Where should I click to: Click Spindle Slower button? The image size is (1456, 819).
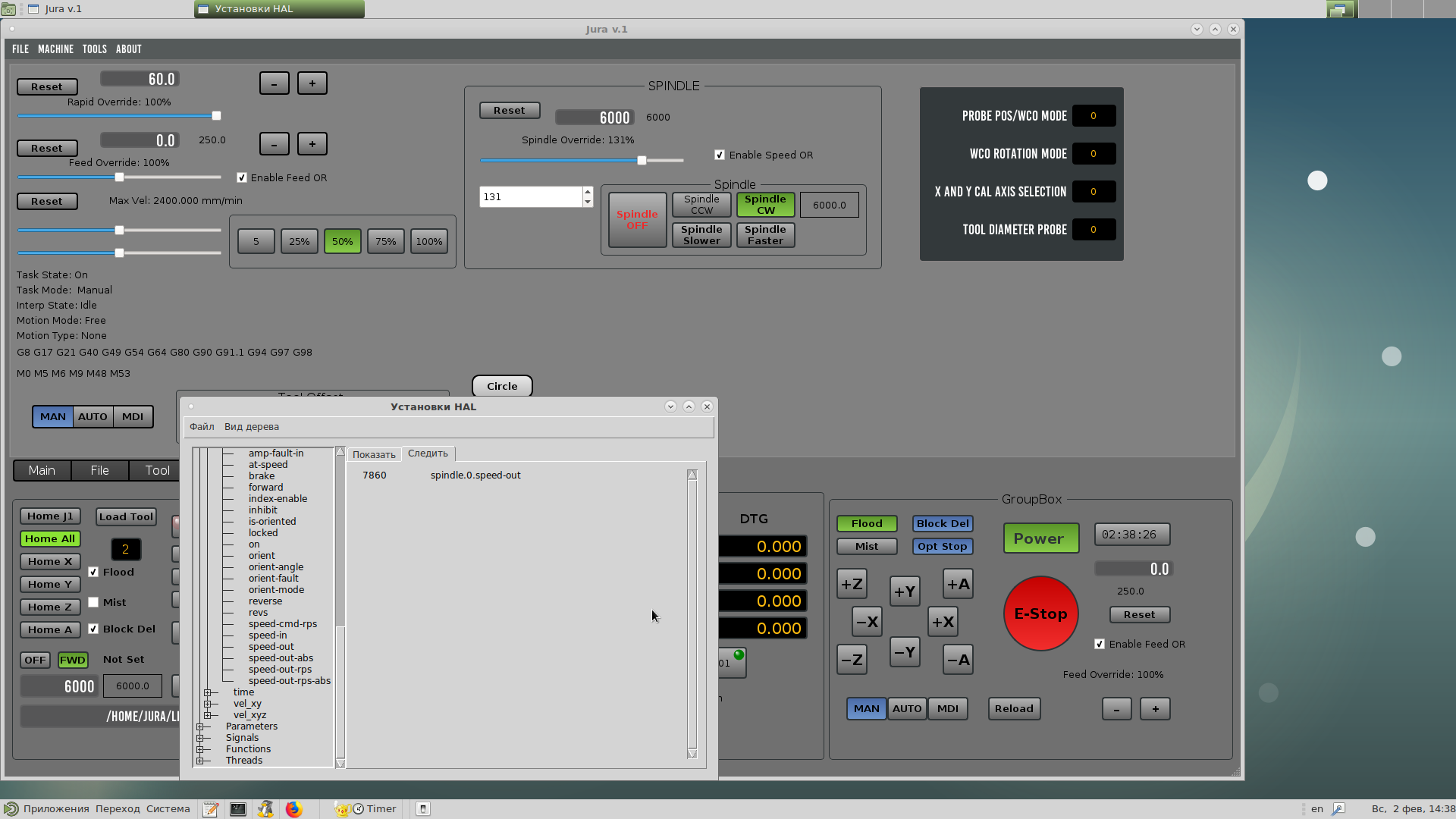pos(701,235)
